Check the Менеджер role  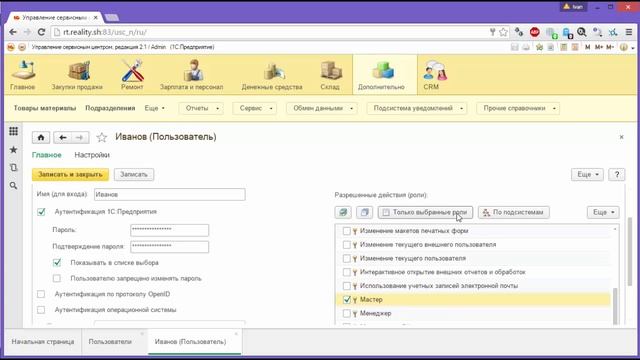click(x=347, y=313)
